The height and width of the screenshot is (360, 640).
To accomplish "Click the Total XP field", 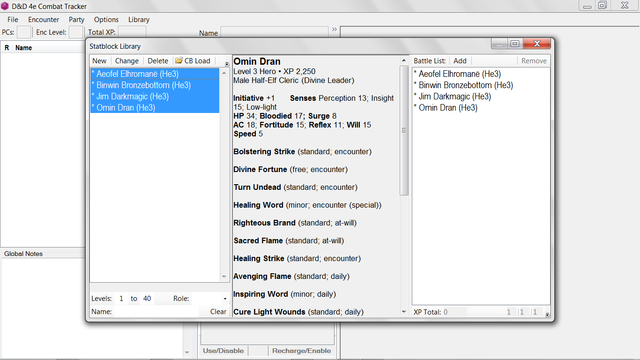I will pyautogui.click(x=132, y=32).
